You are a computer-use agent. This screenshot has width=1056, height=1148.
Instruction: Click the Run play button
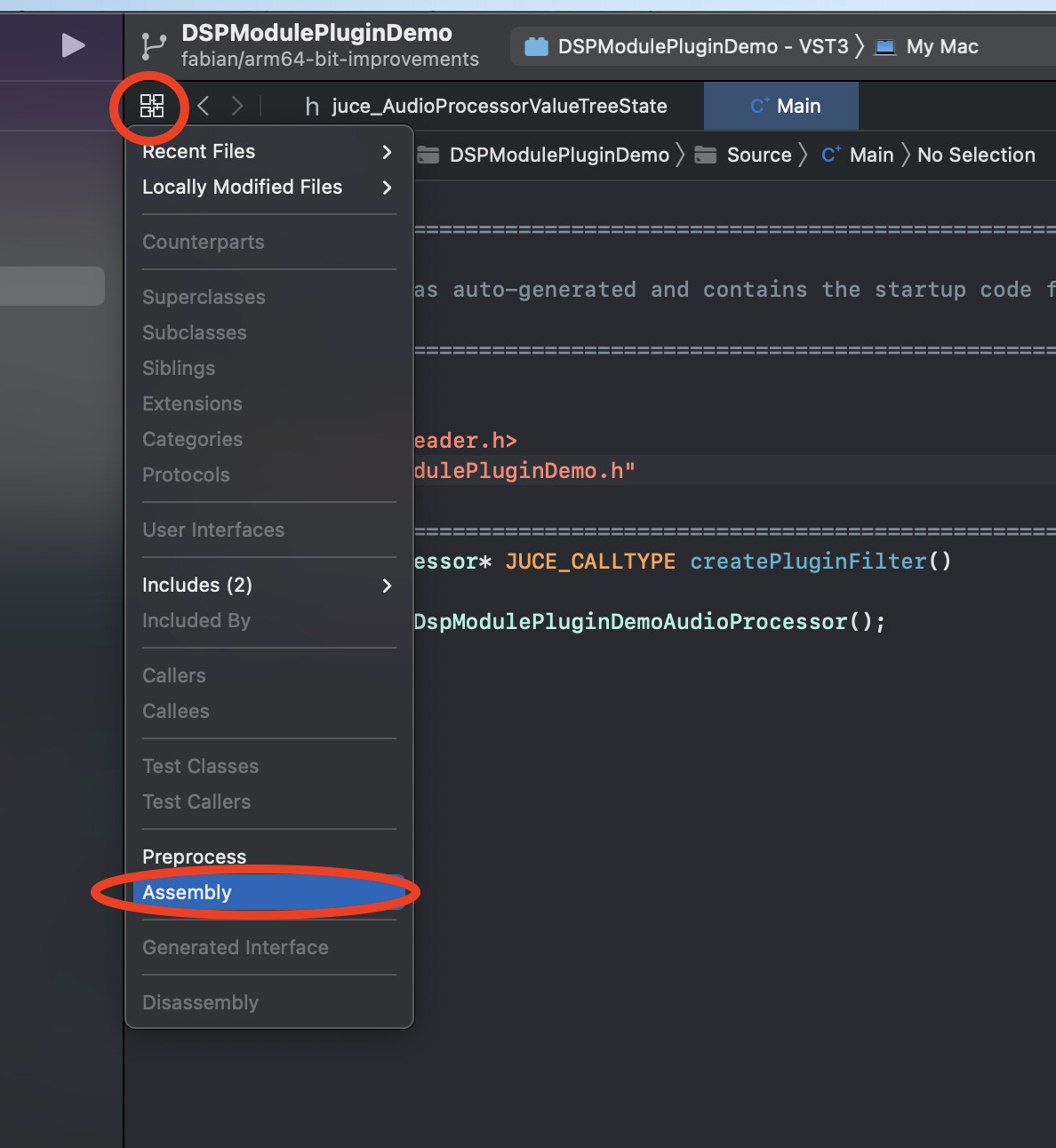tap(73, 44)
